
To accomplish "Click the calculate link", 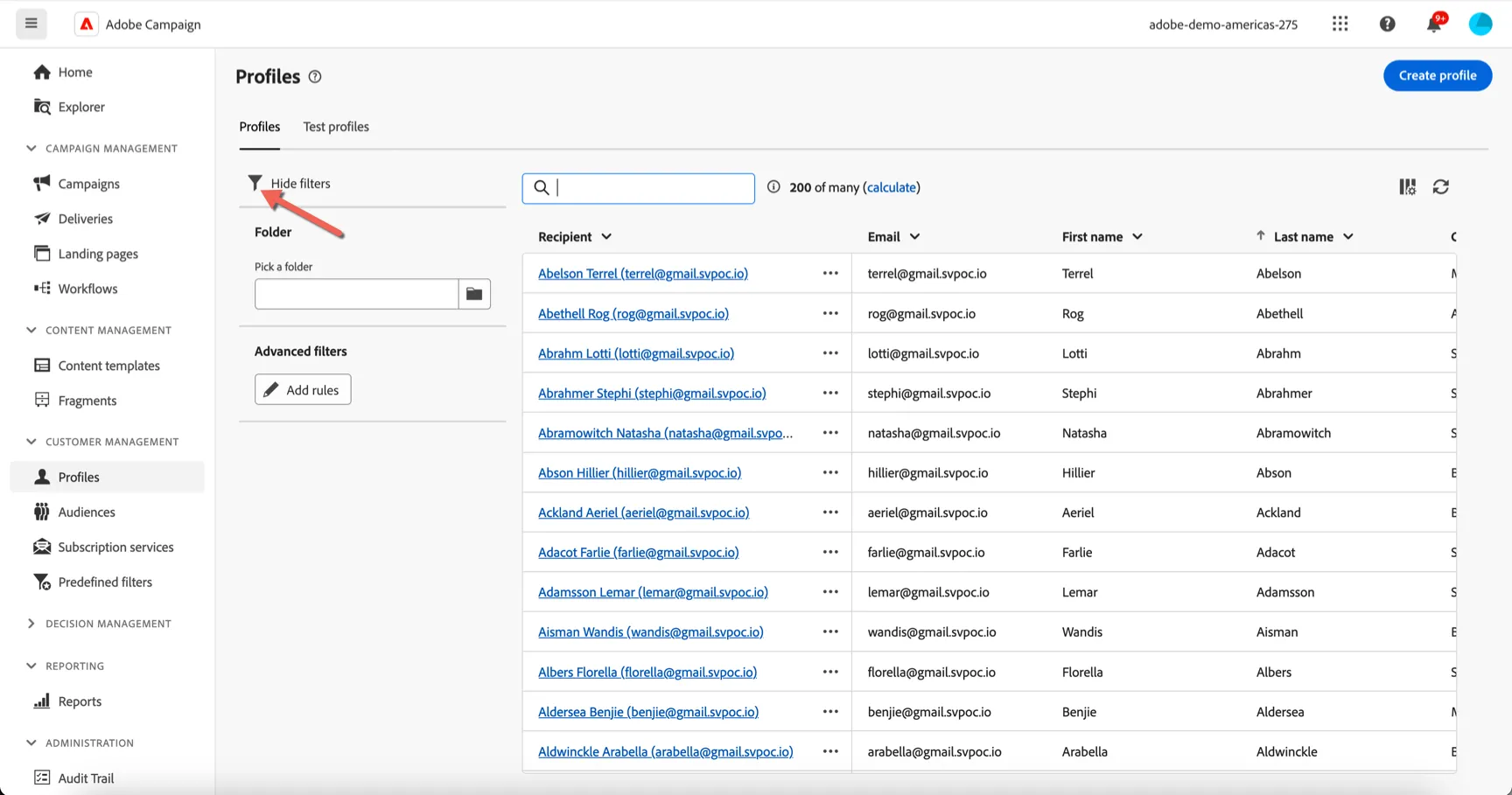I will (x=892, y=187).
